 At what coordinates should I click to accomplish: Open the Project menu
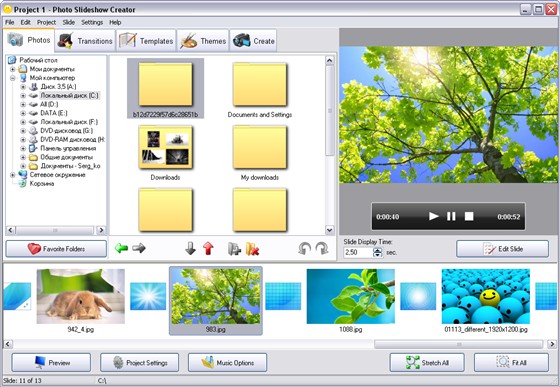coord(46,22)
